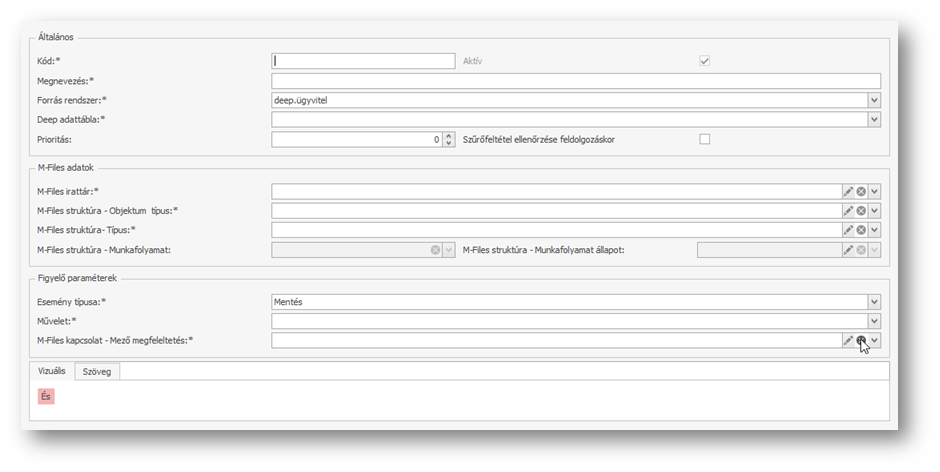The image size is (940, 472).
Task: Switch to the Szöveg tab
Action: (x=98, y=371)
